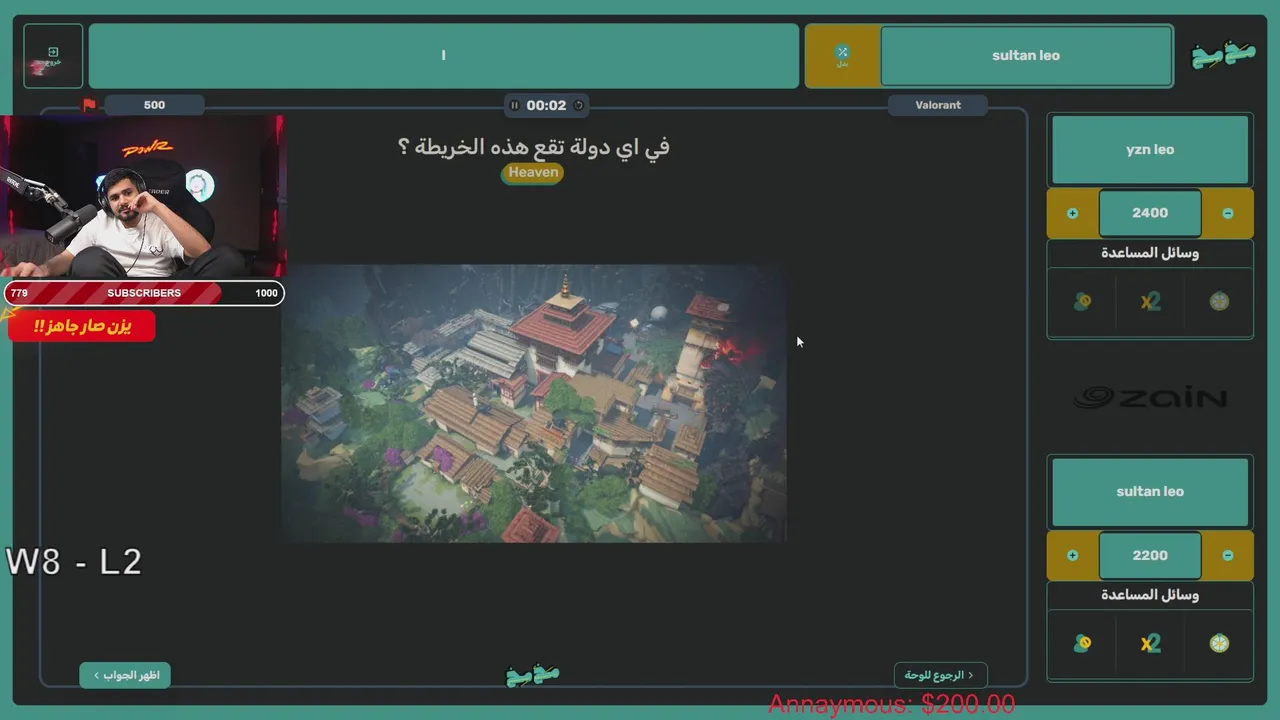Image resolution: width=1280 pixels, height=720 pixels.
Task: Click the exit icon in the top-left corner
Action: (53, 55)
